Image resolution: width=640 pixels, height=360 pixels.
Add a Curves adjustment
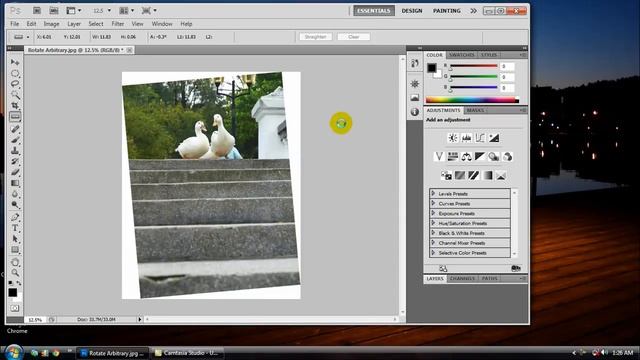(x=480, y=138)
